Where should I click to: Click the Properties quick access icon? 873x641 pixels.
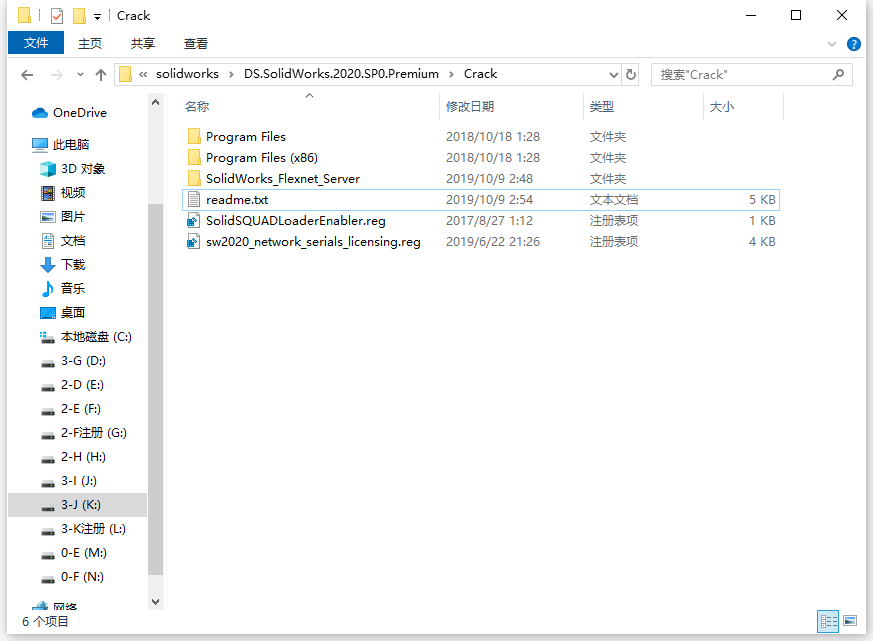click(57, 16)
